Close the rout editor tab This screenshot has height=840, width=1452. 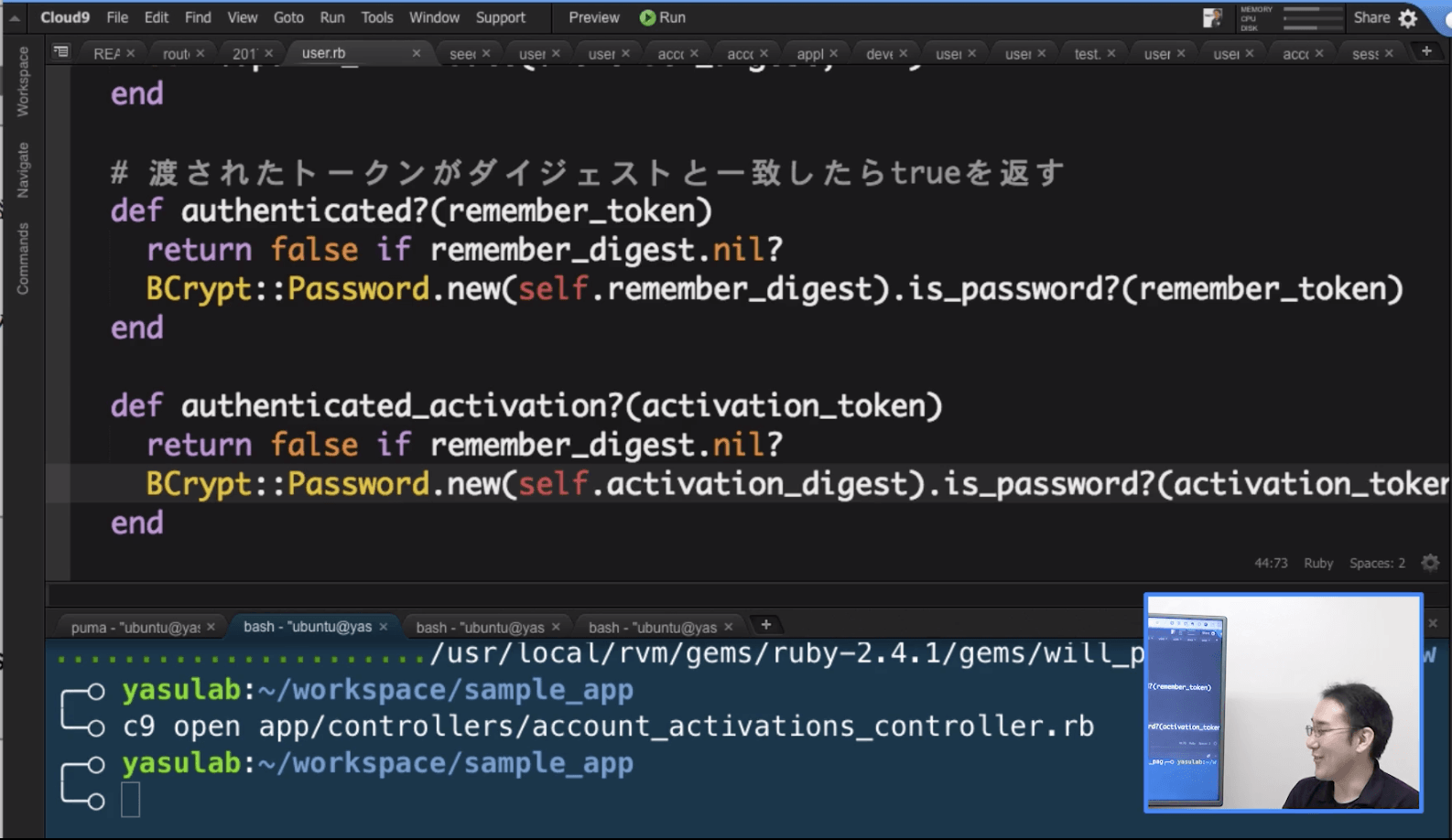point(200,53)
